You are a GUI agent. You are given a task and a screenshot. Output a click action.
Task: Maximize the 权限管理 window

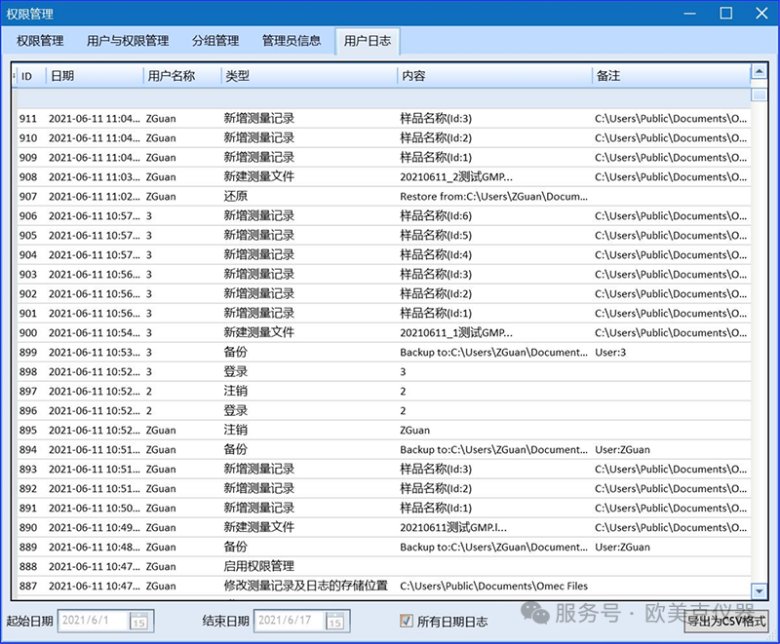(726, 13)
